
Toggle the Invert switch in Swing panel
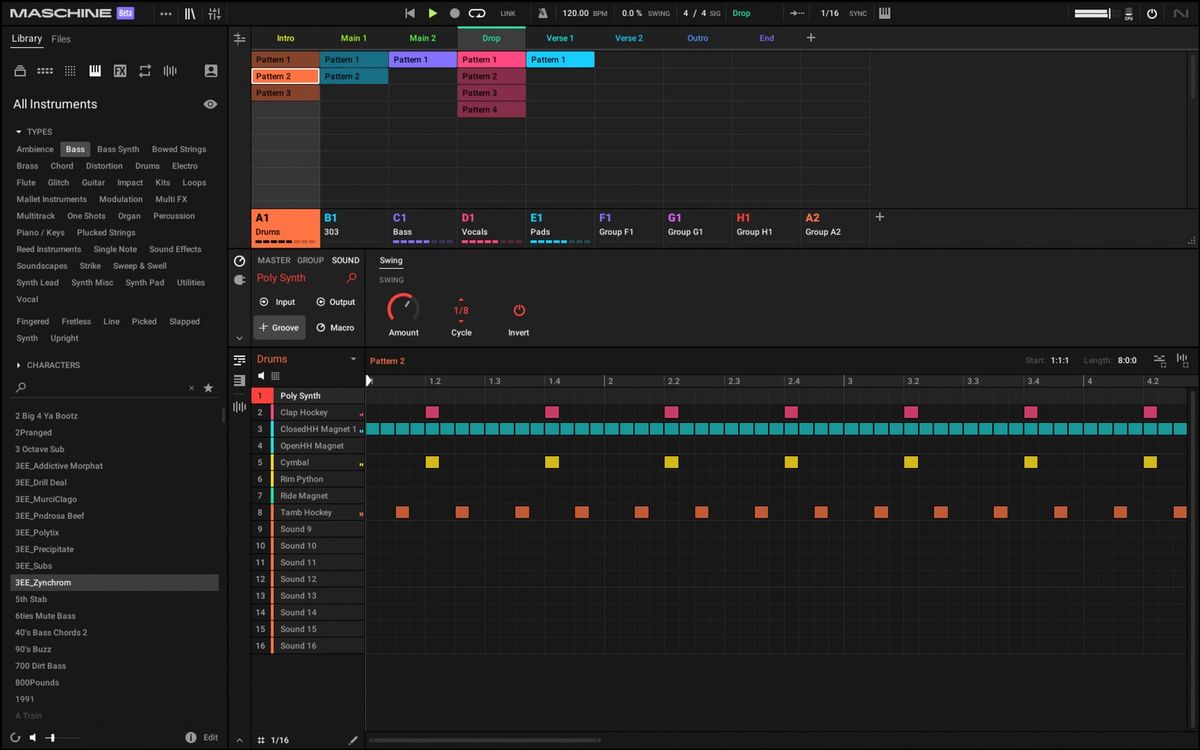518,309
